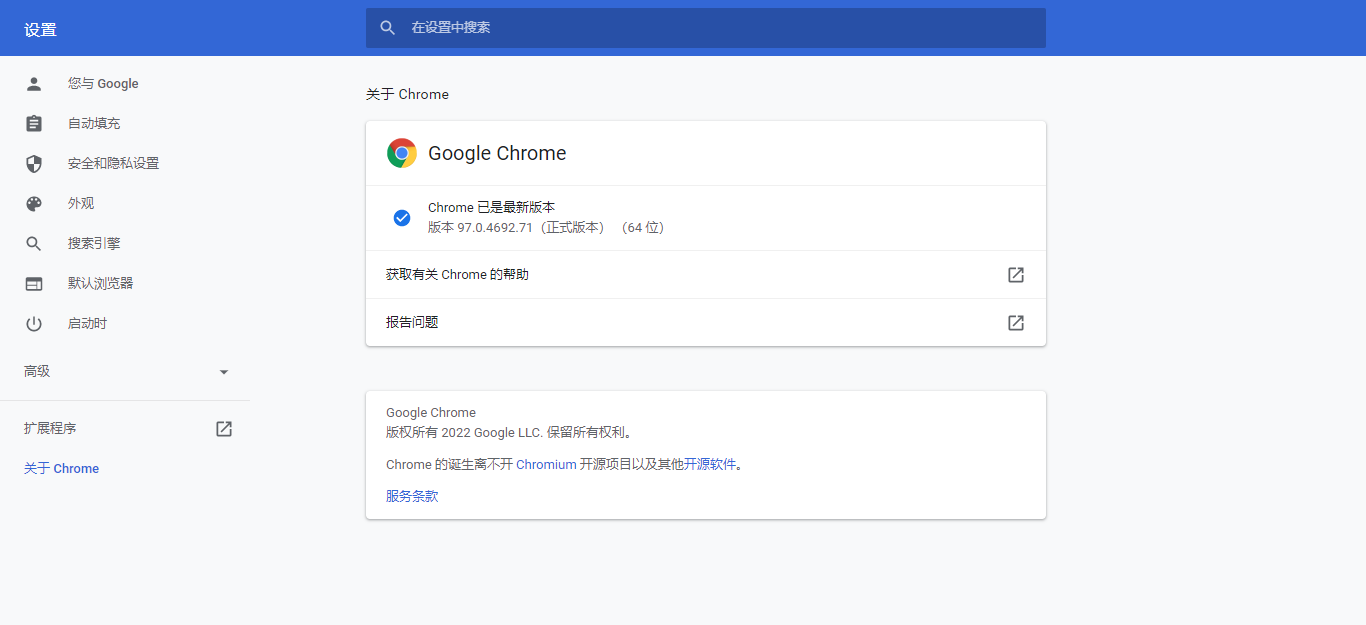Click the external link icon beside 扩展程序

(x=224, y=429)
